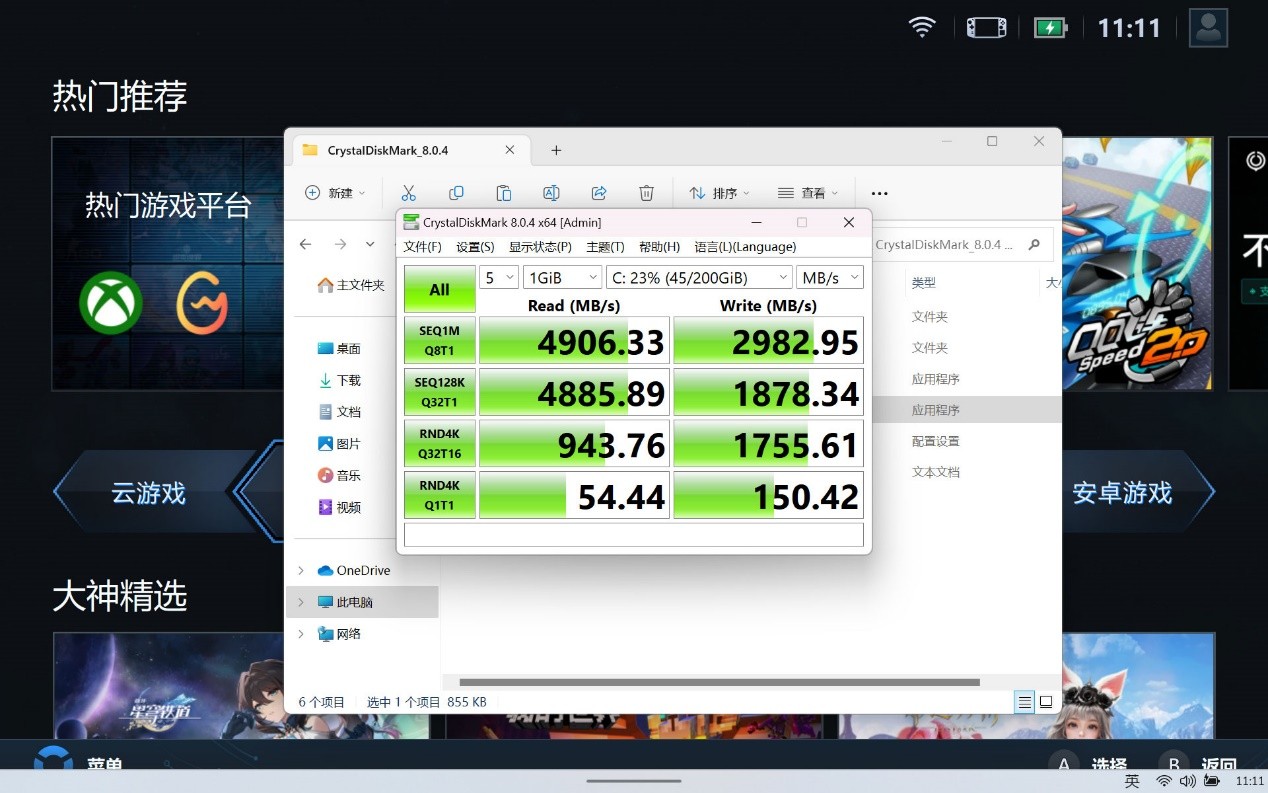Click the Delete trash icon in Explorer
This screenshot has width=1268, height=793.
click(x=647, y=193)
